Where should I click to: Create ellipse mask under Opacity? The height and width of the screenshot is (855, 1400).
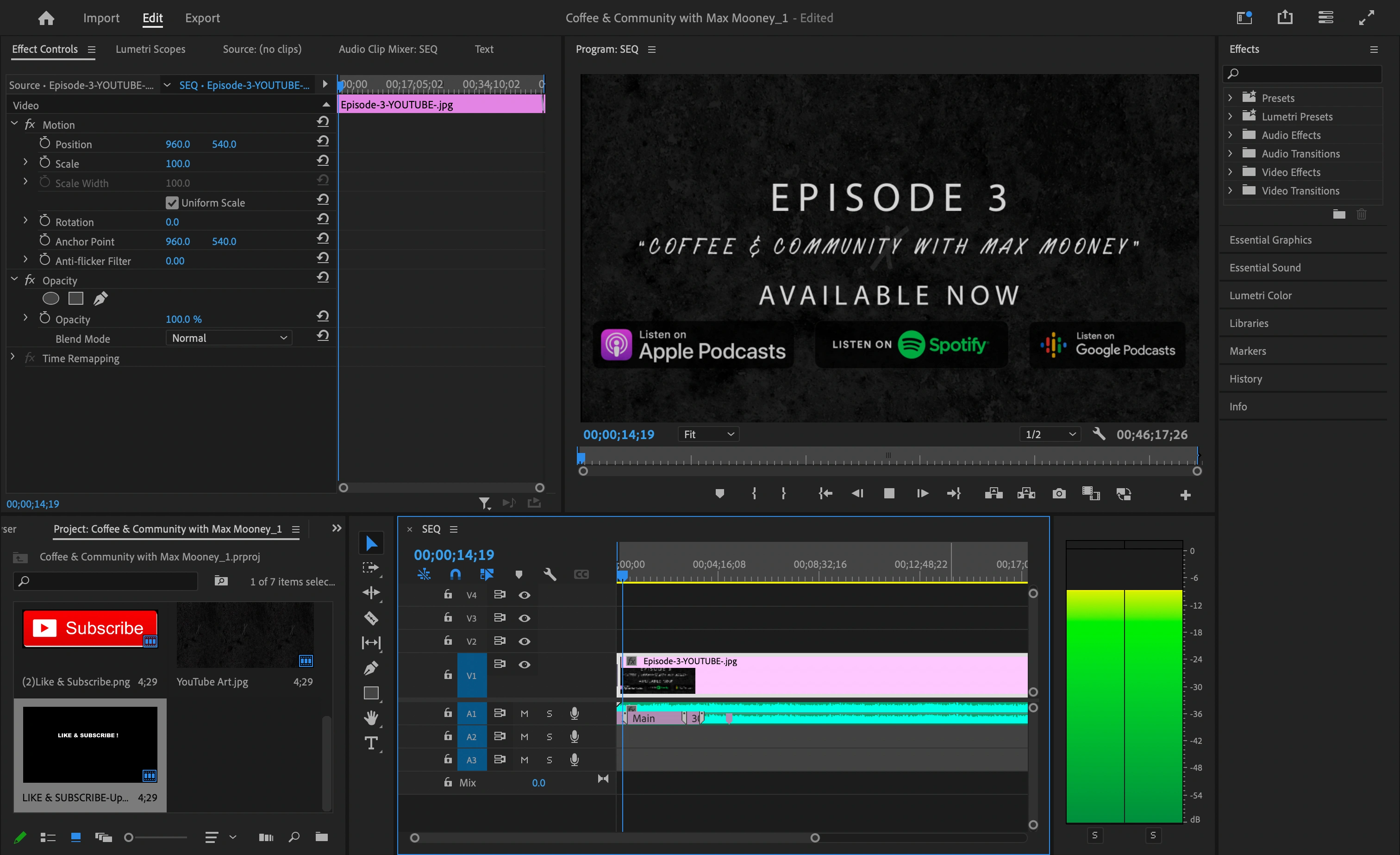50,298
